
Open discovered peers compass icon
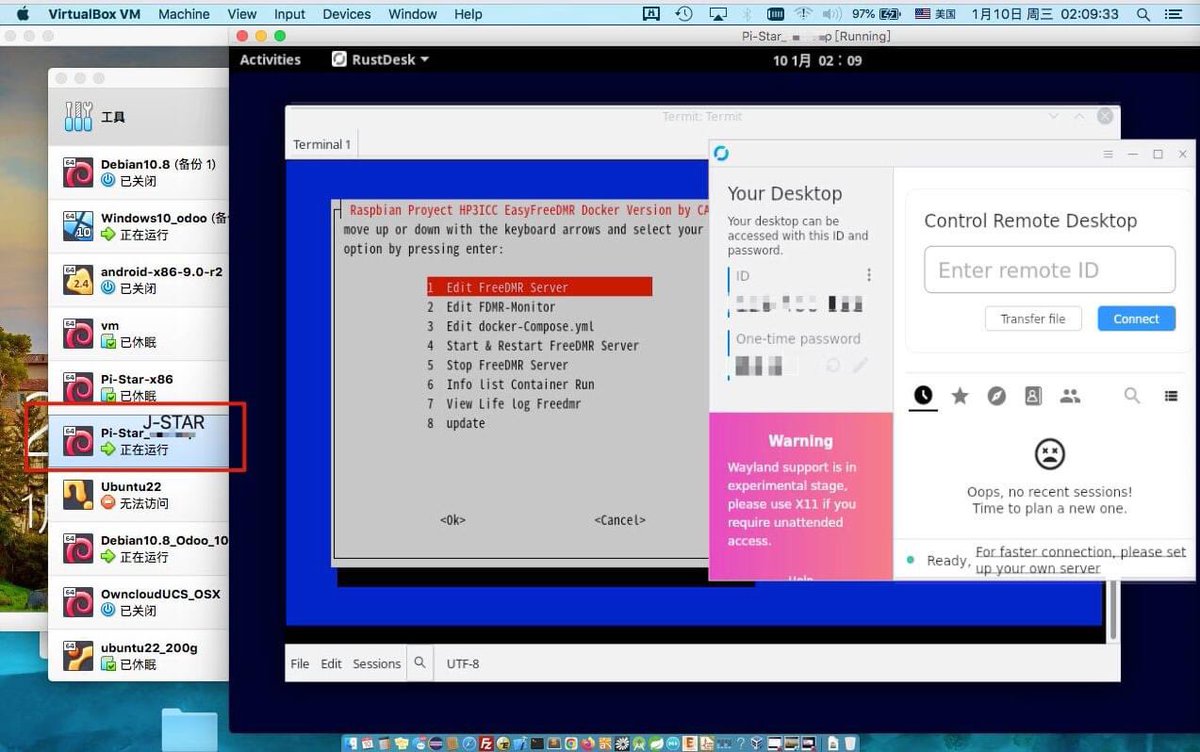click(x=997, y=395)
